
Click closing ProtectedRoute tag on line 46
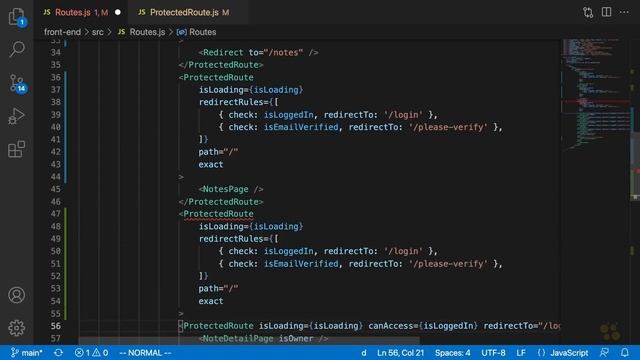[221, 202]
